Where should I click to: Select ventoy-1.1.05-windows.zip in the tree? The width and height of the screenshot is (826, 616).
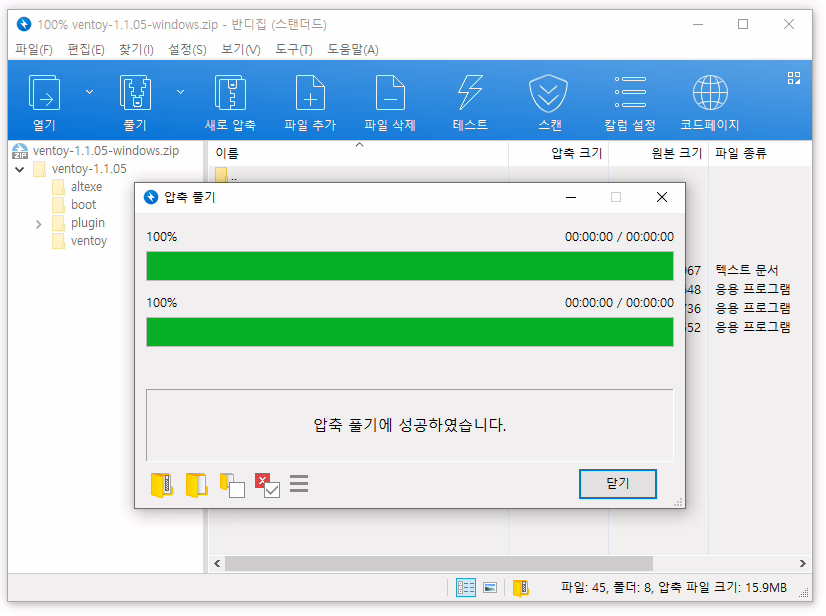pos(106,151)
